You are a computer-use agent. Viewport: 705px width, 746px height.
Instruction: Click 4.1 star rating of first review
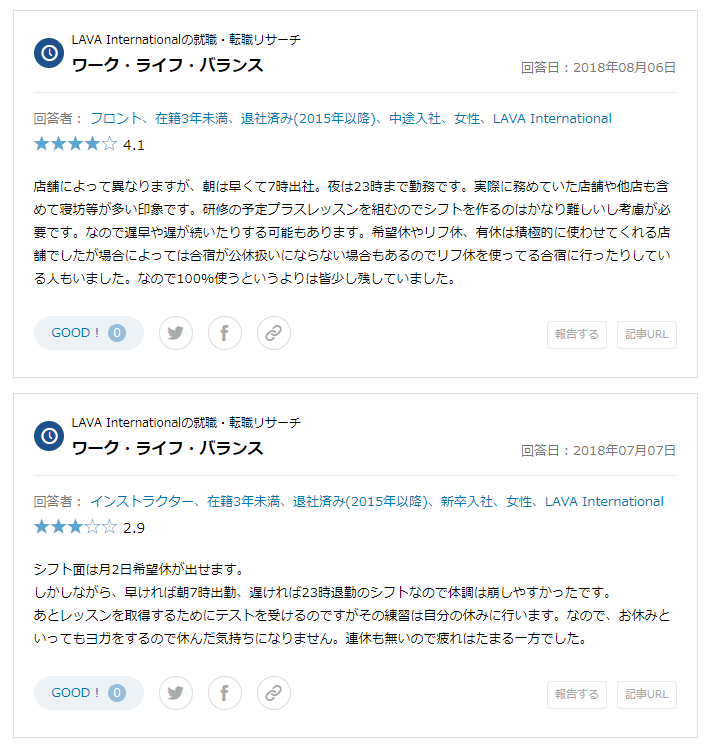89,144
